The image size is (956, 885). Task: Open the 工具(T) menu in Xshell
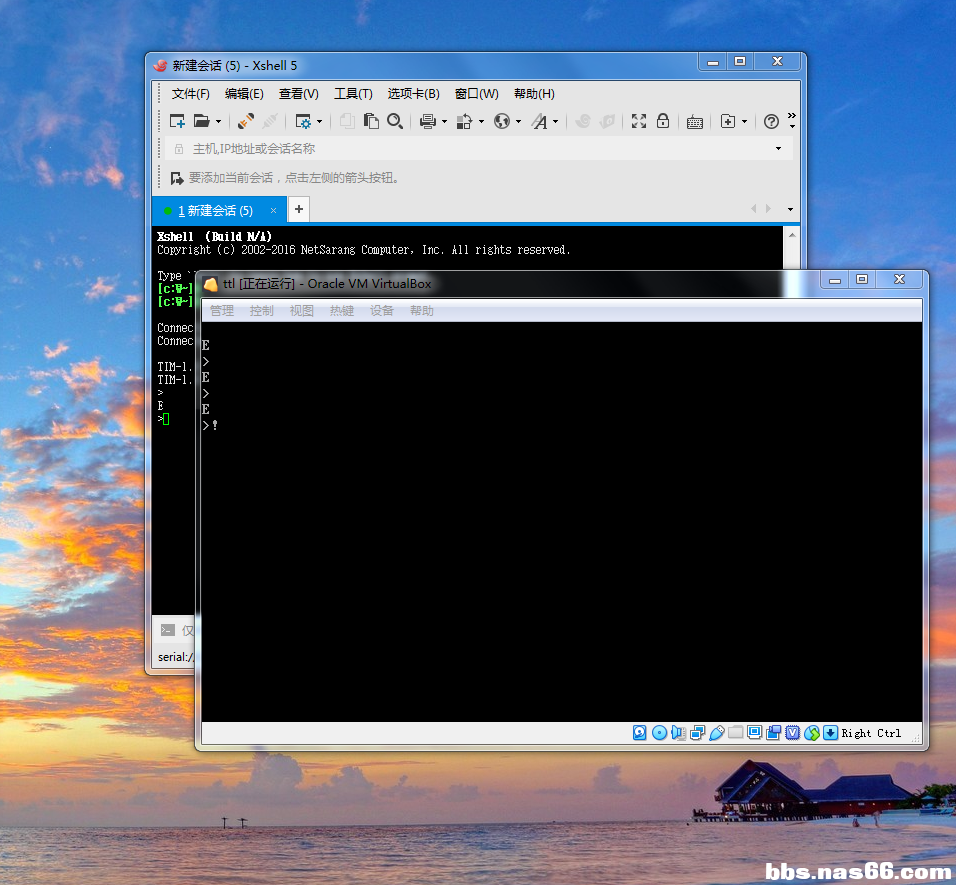tap(353, 94)
